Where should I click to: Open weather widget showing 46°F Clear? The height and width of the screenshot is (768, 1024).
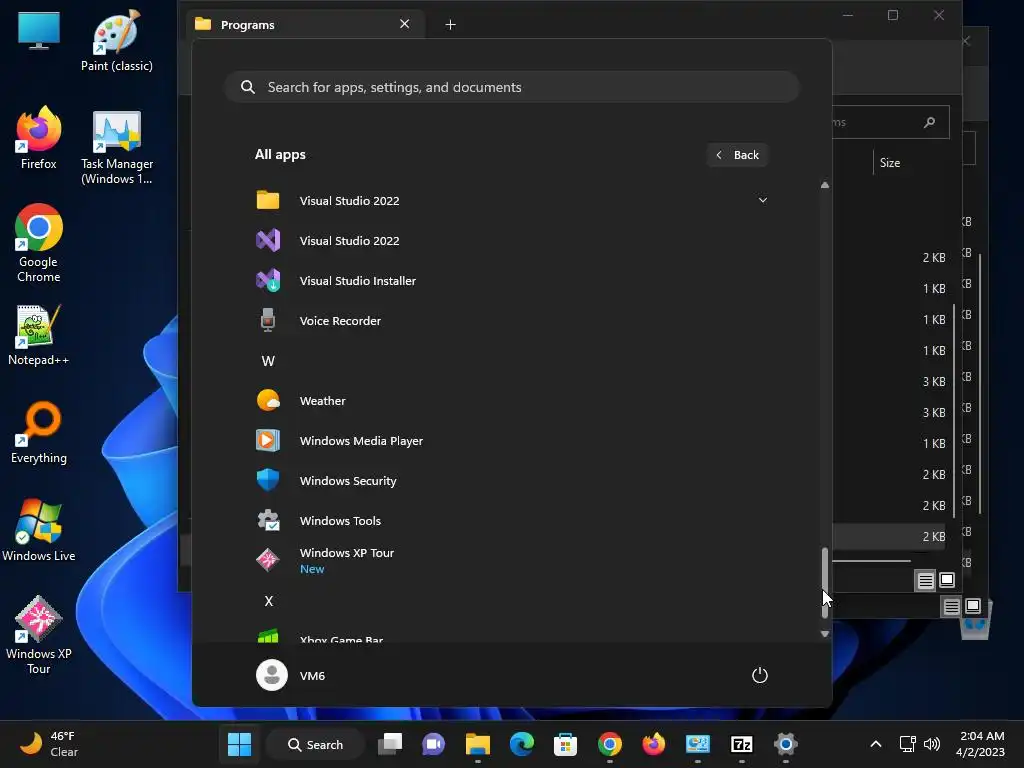[x=49, y=744]
